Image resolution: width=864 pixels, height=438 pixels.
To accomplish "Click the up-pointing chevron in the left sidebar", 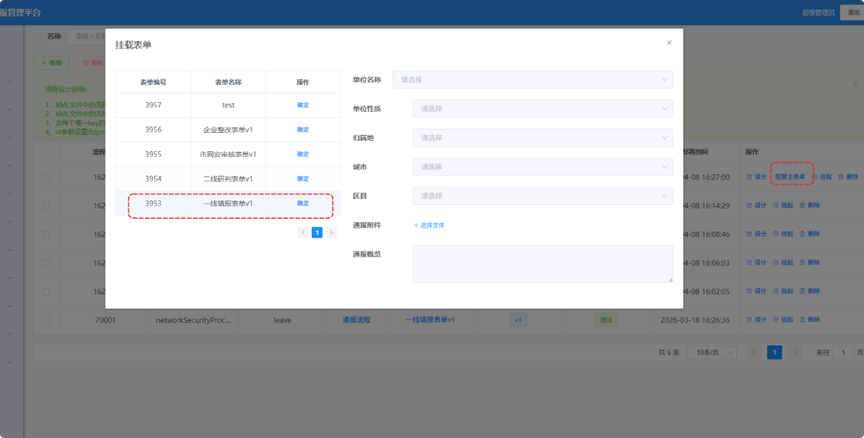I will pos(10,363).
